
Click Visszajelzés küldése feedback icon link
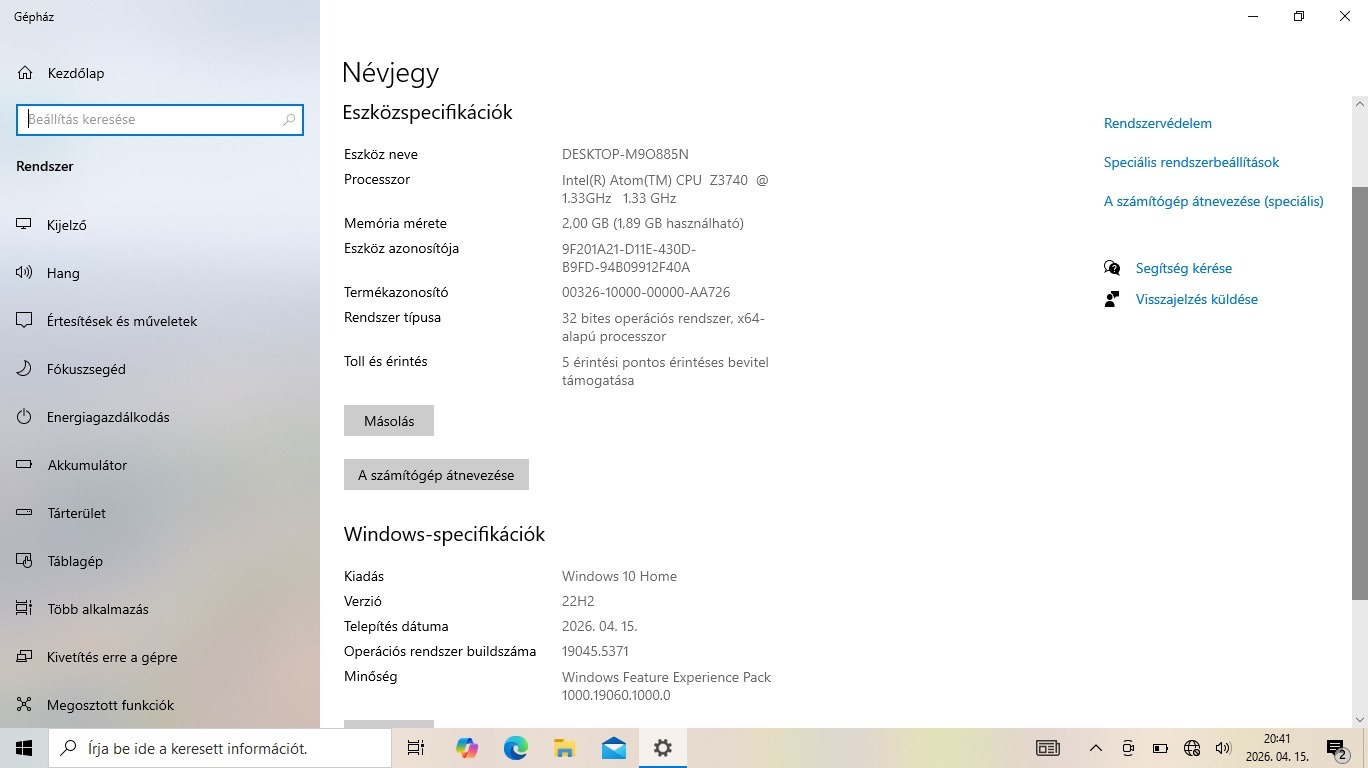tap(1181, 299)
